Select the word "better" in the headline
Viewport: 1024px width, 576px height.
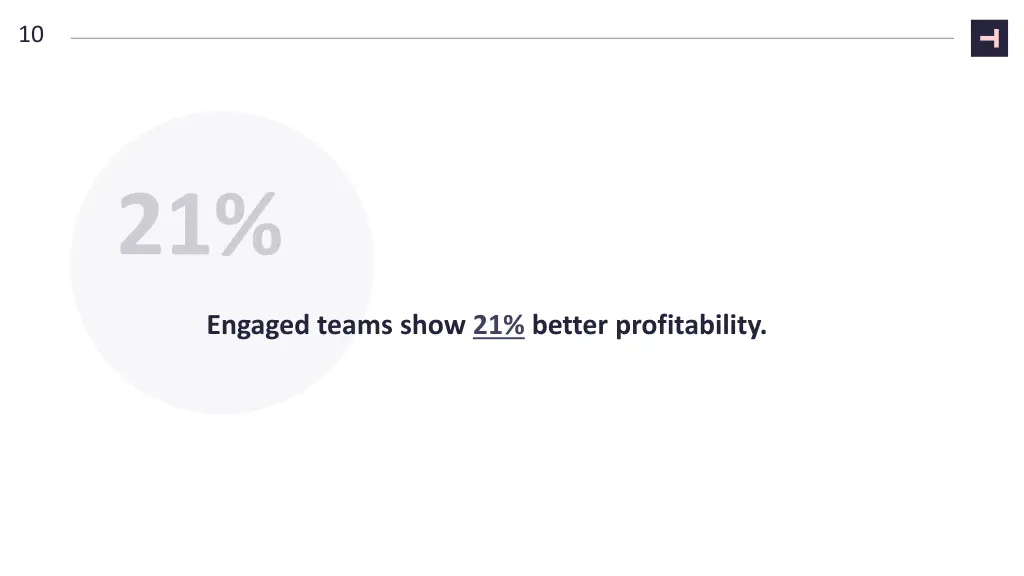point(570,325)
